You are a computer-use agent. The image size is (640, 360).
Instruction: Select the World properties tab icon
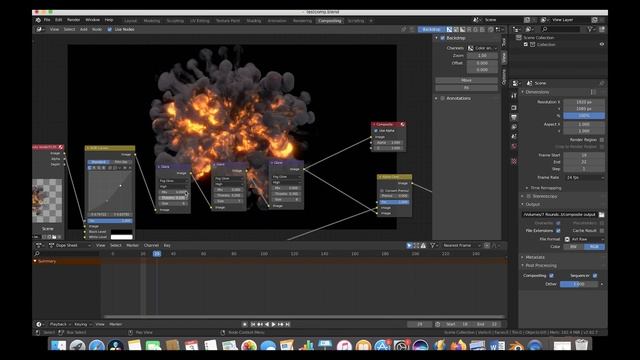click(514, 146)
